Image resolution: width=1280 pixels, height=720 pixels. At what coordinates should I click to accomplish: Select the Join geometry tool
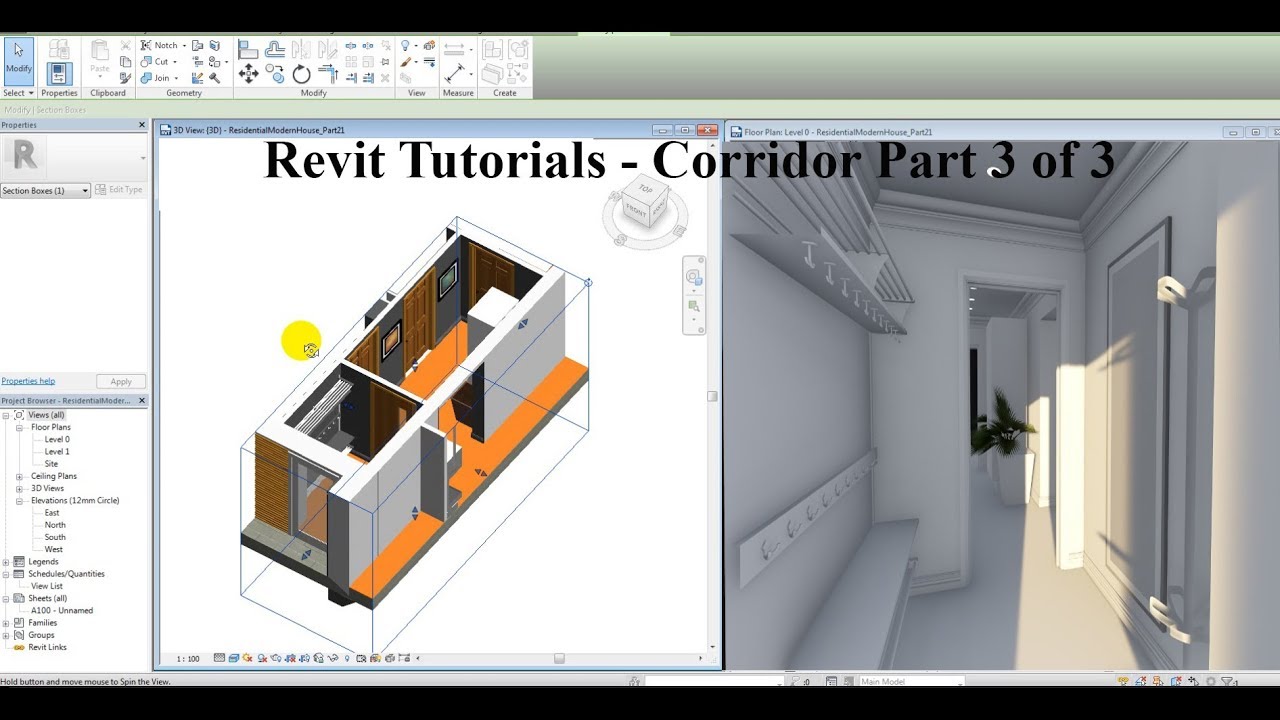click(x=157, y=78)
